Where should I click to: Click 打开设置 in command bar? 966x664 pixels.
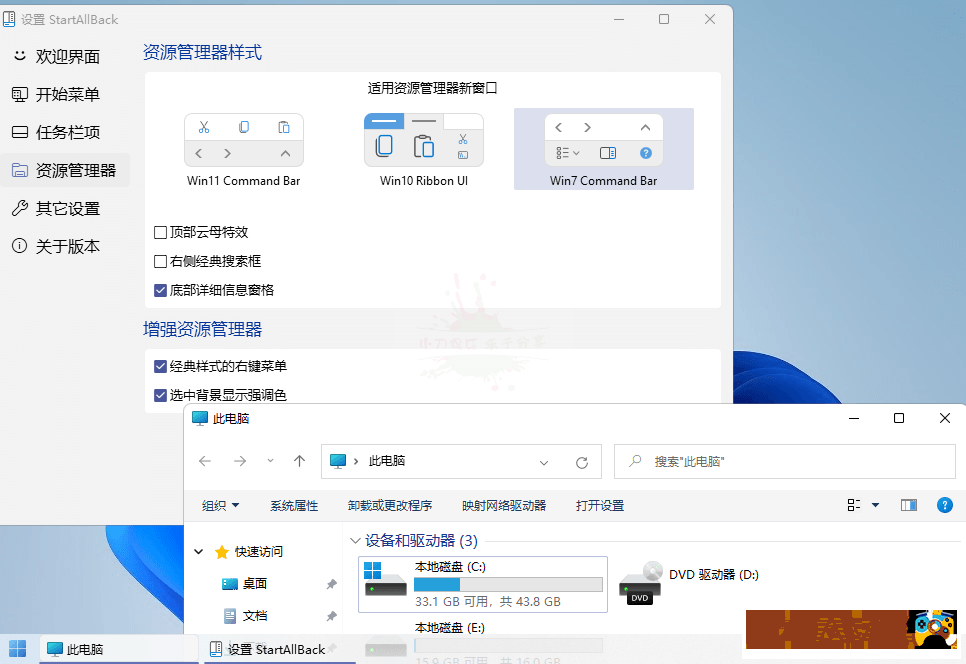600,506
